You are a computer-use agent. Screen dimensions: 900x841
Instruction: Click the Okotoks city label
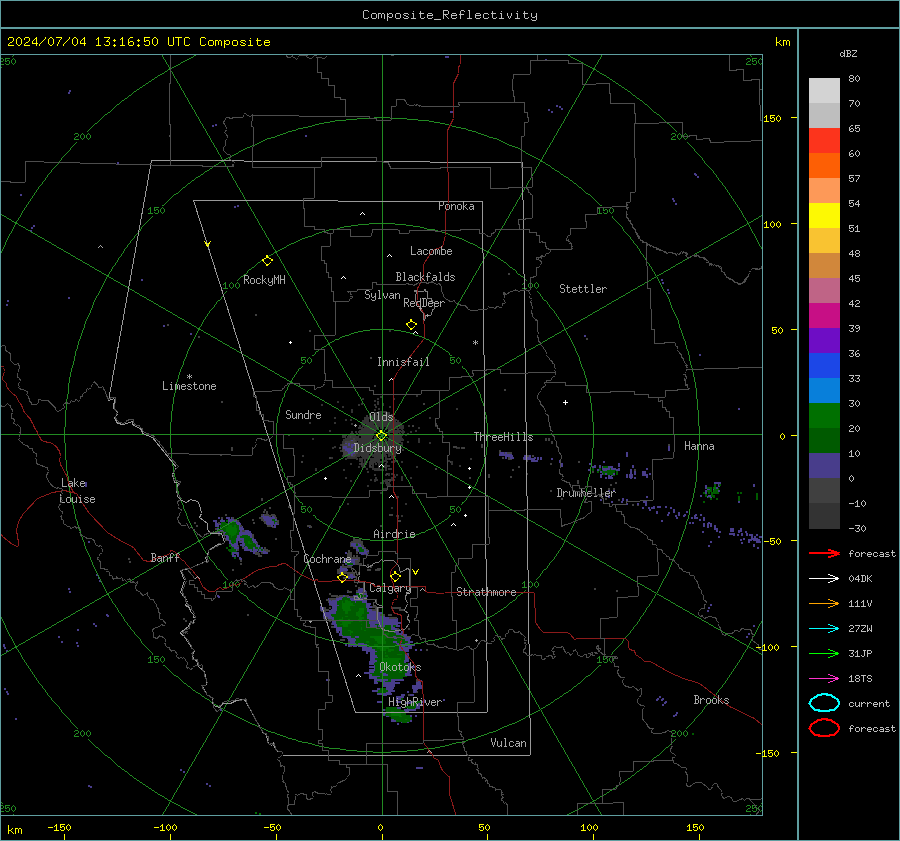click(400, 667)
